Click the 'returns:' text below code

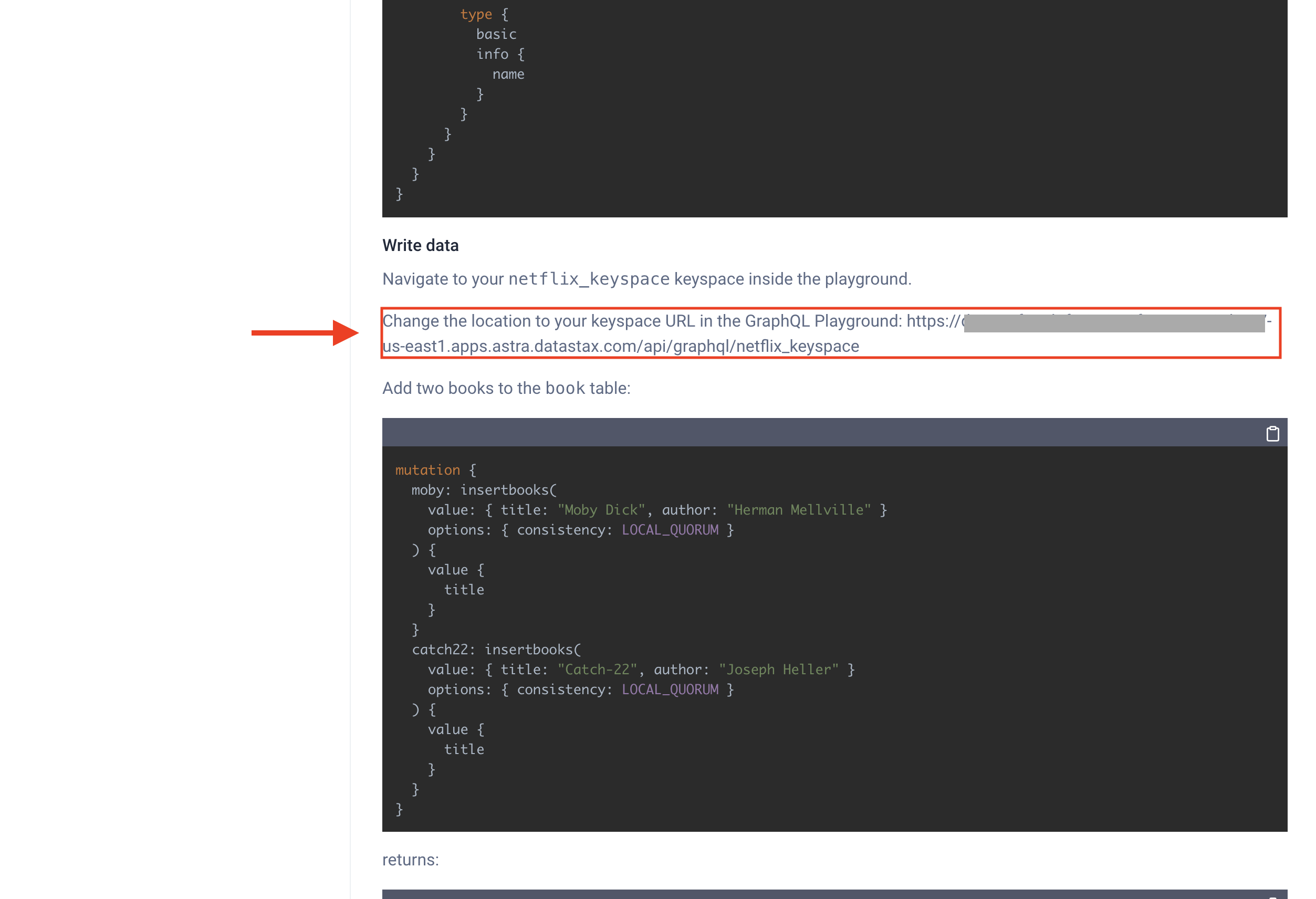point(410,860)
